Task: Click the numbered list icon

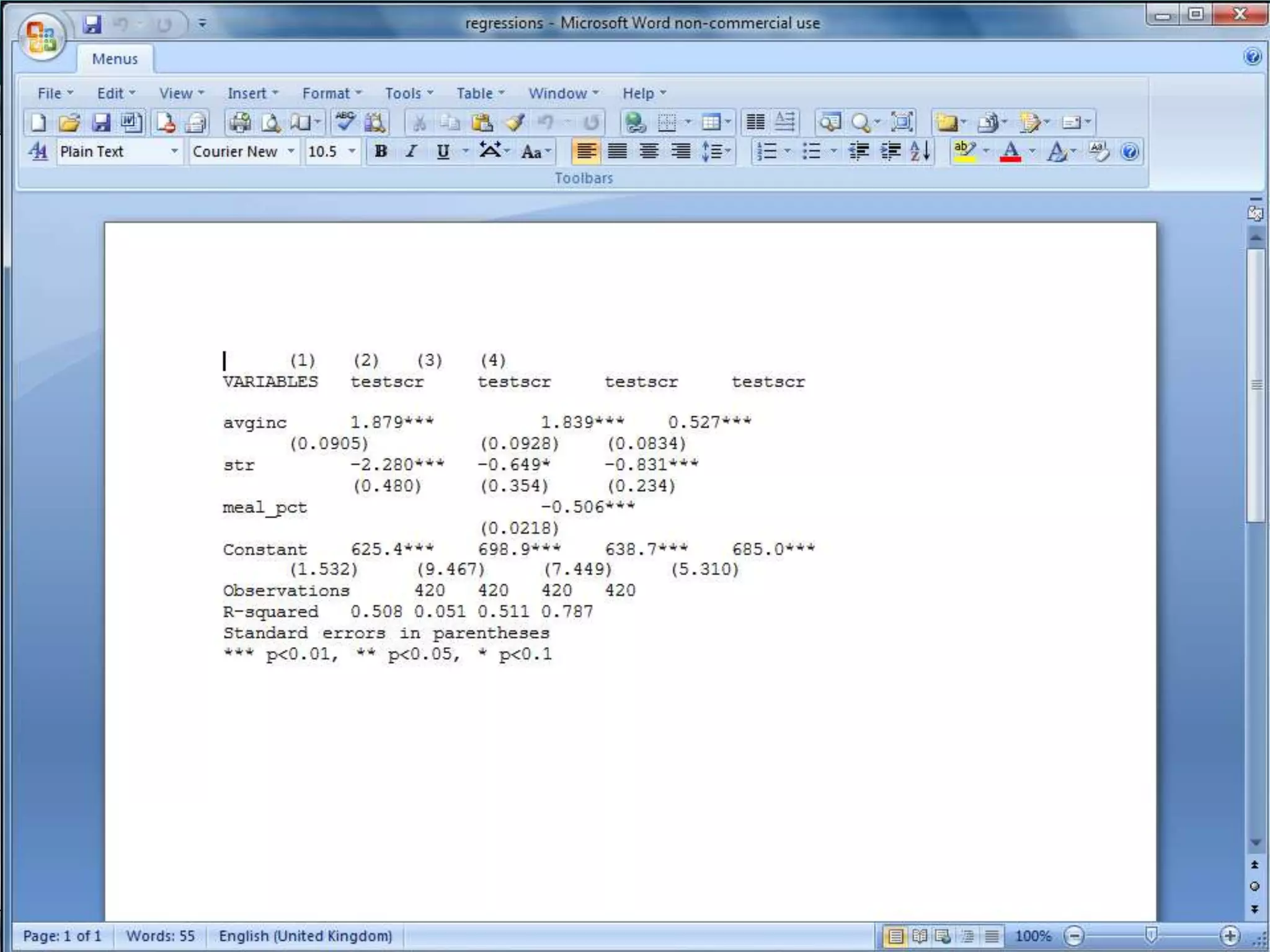Action: tap(767, 151)
